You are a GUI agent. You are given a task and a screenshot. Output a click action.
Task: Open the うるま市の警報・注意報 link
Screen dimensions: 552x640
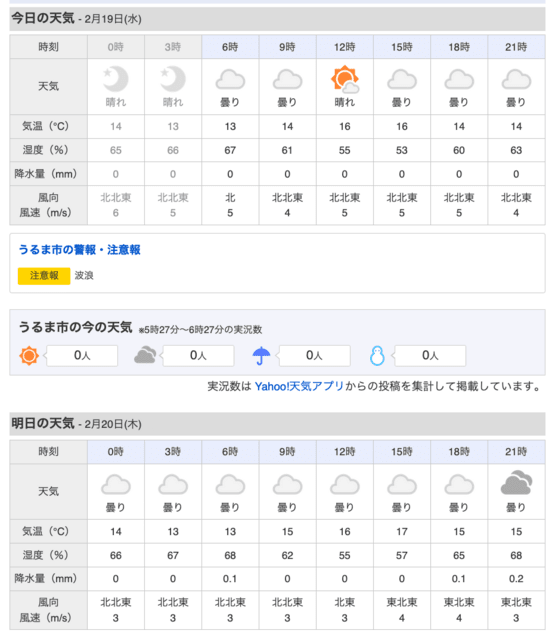79,250
